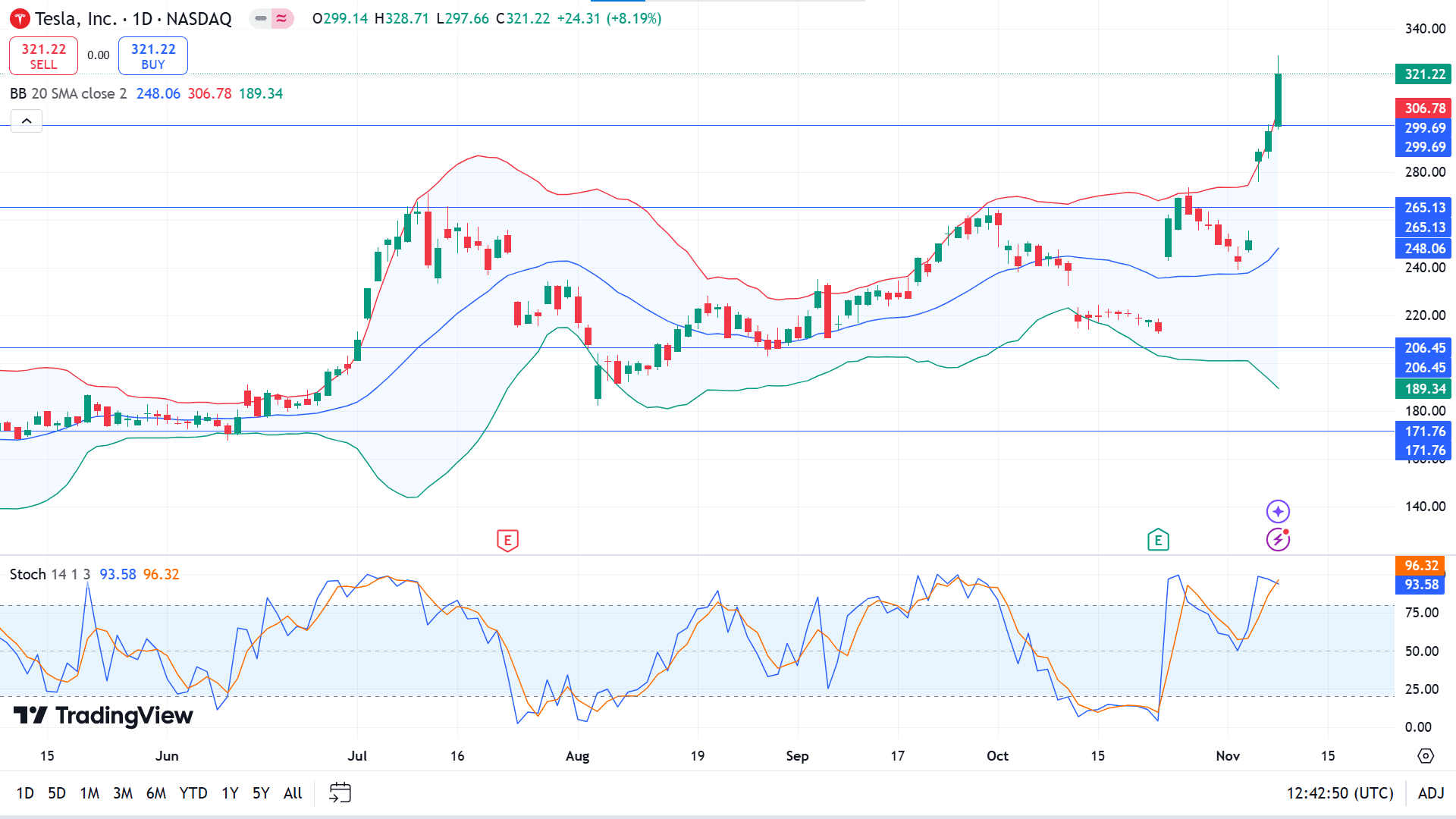1456x819 pixels.
Task: Select the 5D time range
Action: point(57,793)
